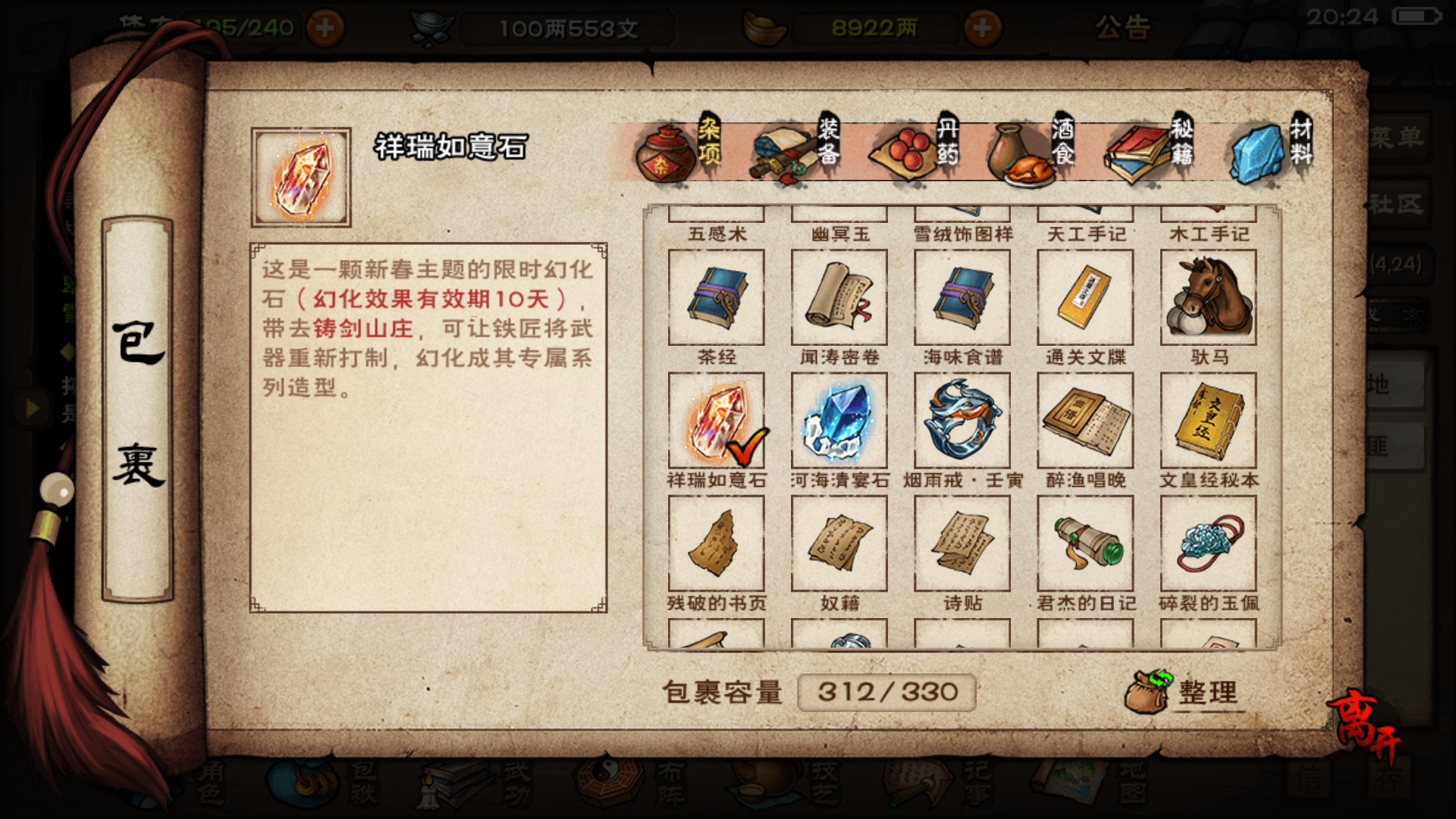Select the 闻涛密卷 scroll item
This screenshot has width=1456, height=819.
click(x=839, y=297)
